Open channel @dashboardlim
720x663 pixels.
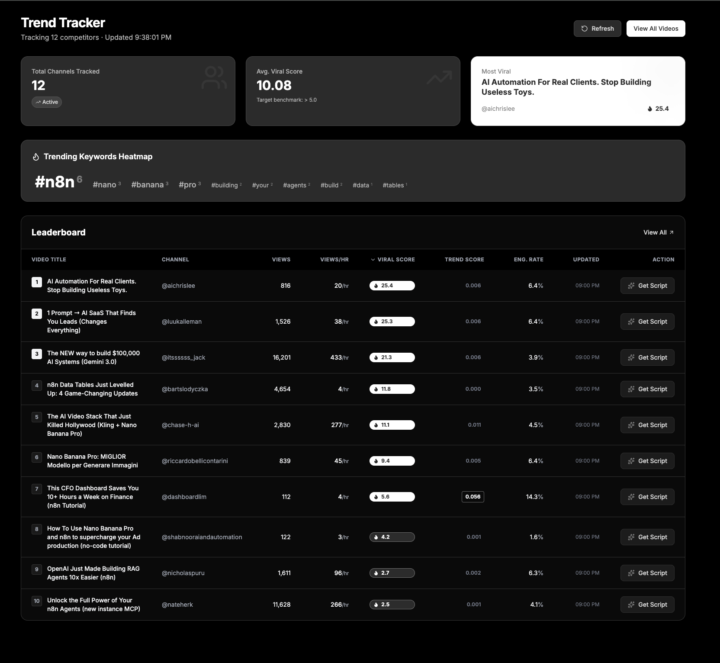[x=184, y=497]
